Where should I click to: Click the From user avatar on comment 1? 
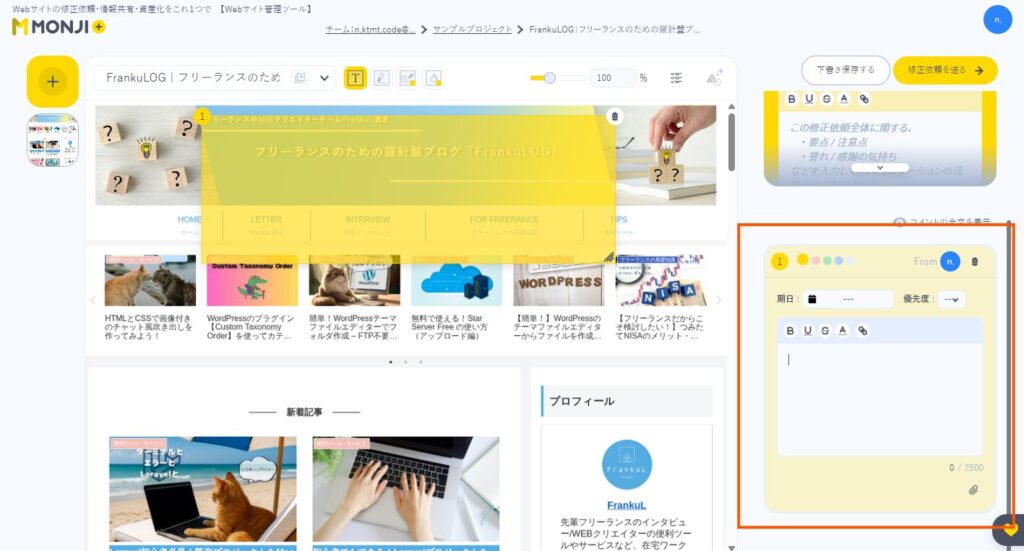[950, 261]
